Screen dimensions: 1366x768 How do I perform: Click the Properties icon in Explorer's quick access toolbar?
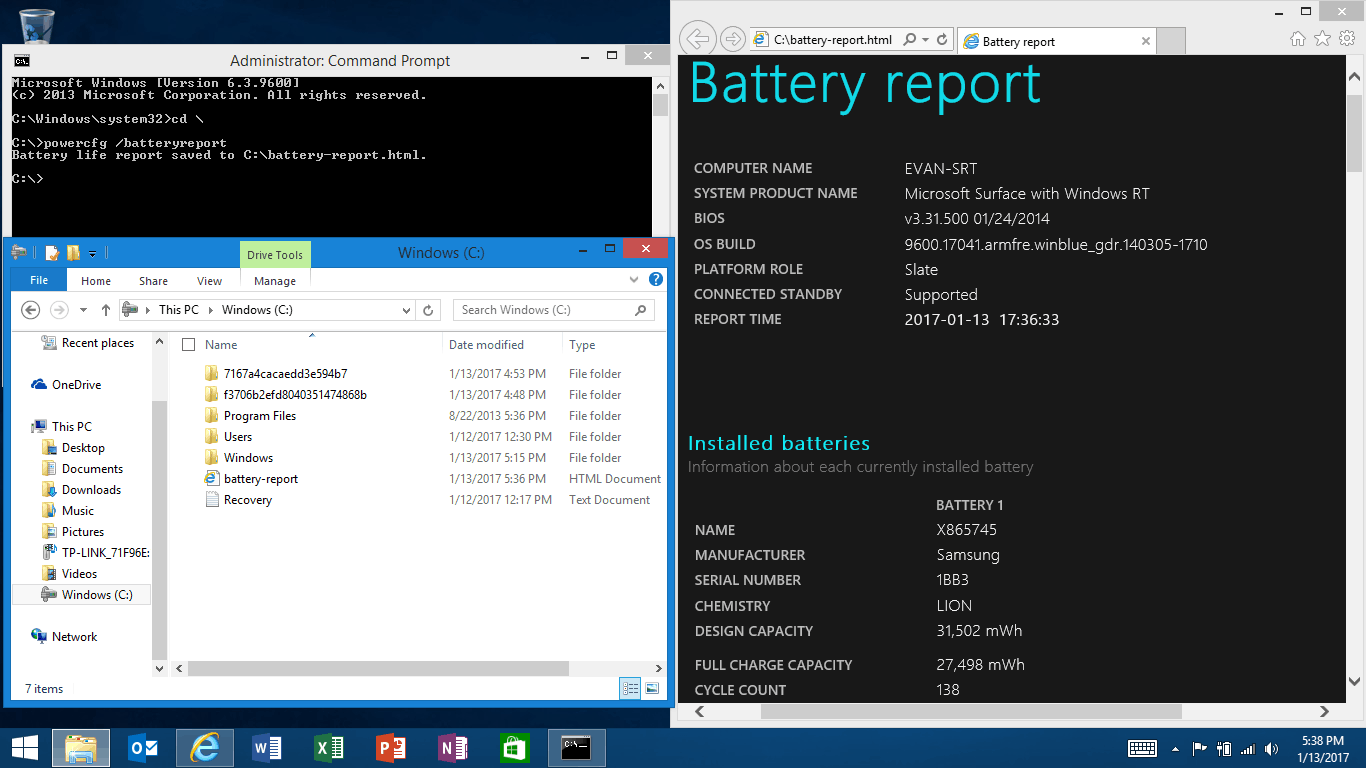(x=53, y=253)
